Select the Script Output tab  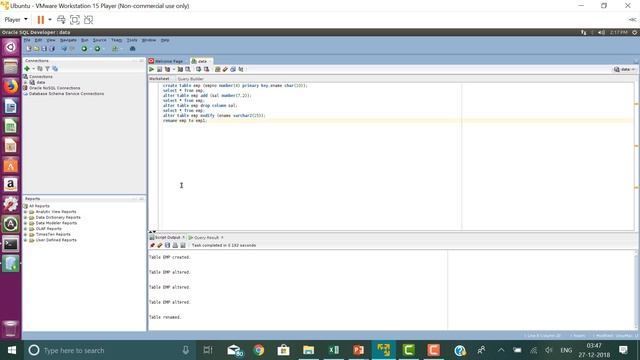pyautogui.click(x=167, y=237)
